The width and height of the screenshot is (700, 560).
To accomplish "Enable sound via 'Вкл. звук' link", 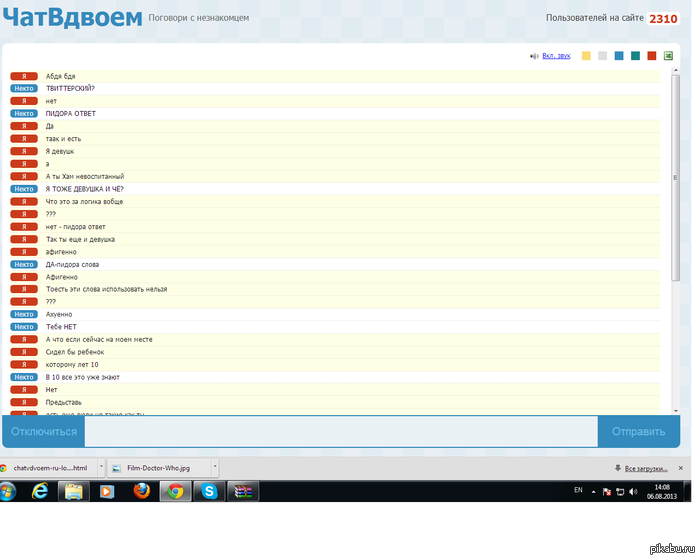I will [x=557, y=57].
